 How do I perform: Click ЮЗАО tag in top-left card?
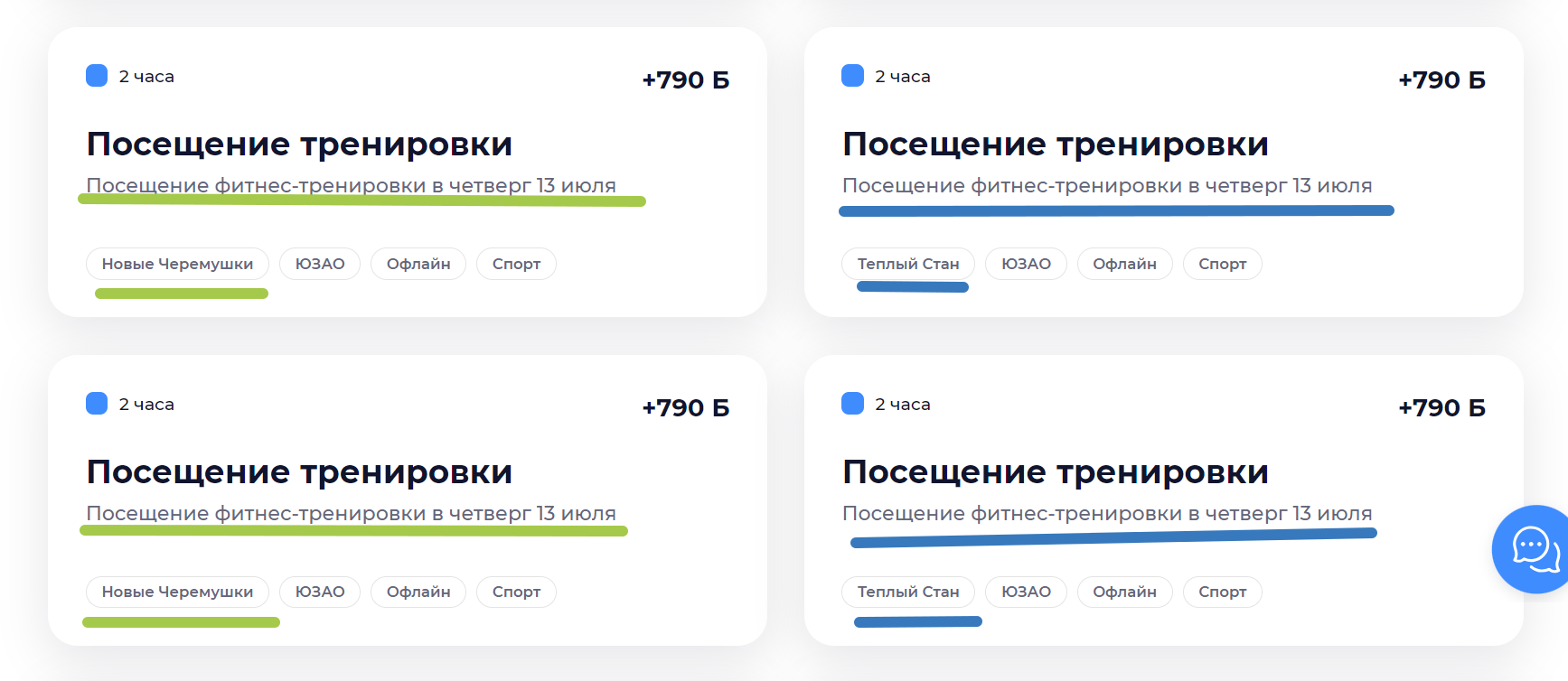[x=320, y=264]
